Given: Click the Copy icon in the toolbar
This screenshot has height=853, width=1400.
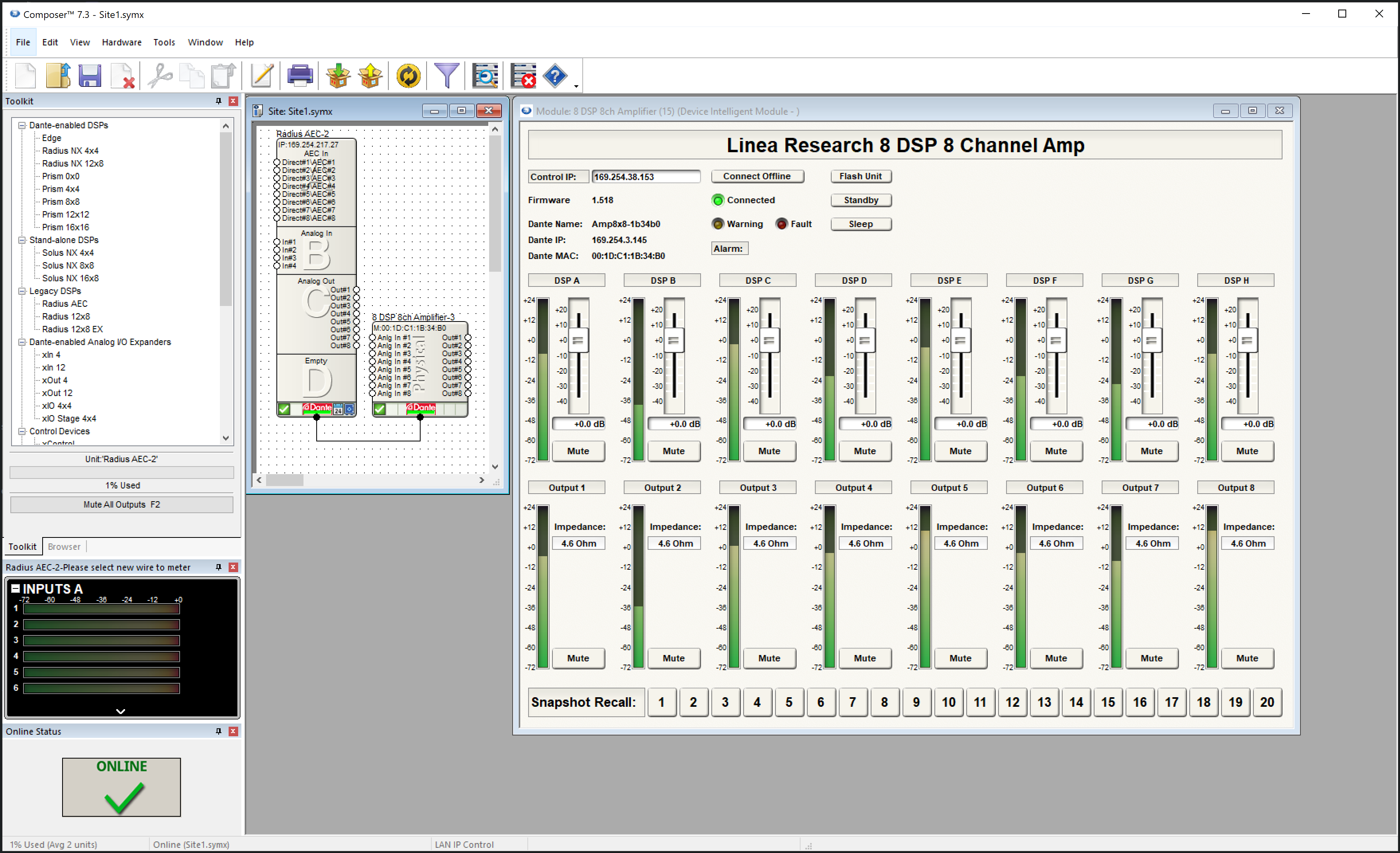Looking at the screenshot, I should tap(192, 76).
